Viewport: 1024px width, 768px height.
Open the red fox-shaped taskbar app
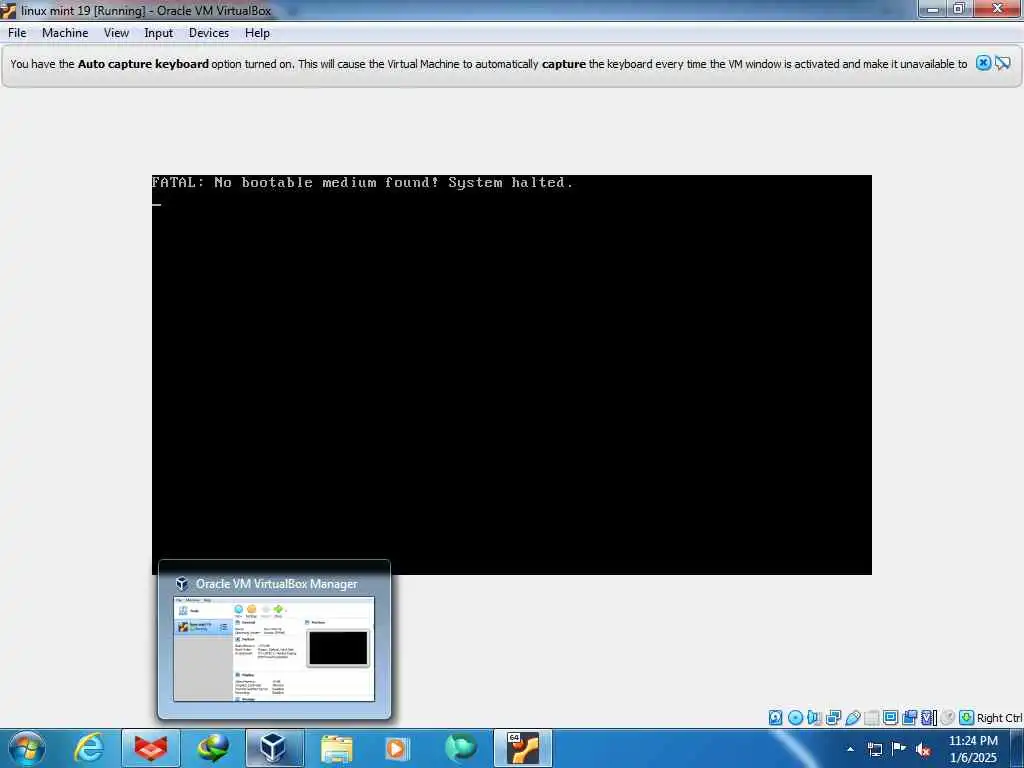pos(151,748)
